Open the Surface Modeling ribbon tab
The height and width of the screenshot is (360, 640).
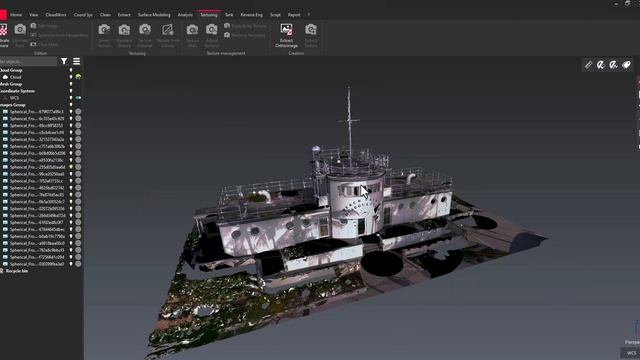[154, 15]
